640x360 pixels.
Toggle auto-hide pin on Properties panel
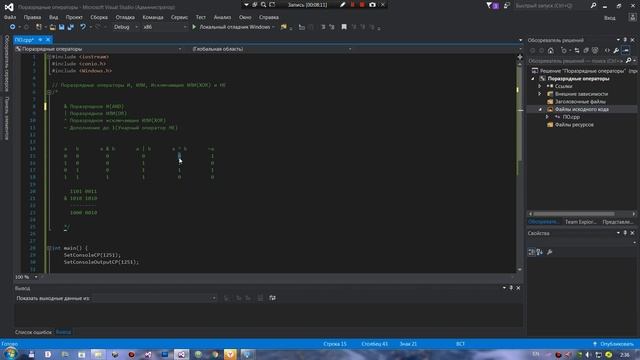625,233
